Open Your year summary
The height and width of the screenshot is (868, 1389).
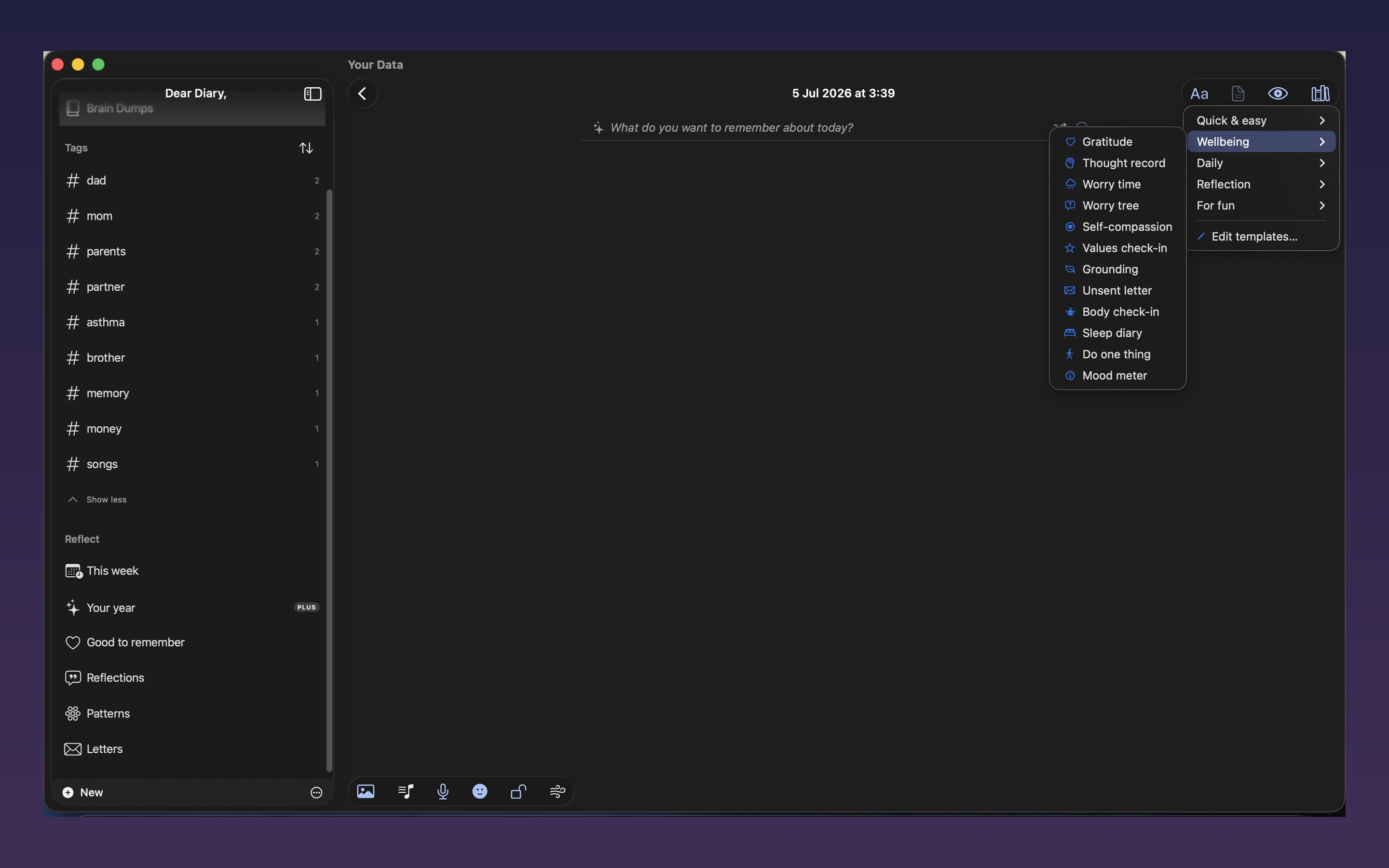[191, 608]
